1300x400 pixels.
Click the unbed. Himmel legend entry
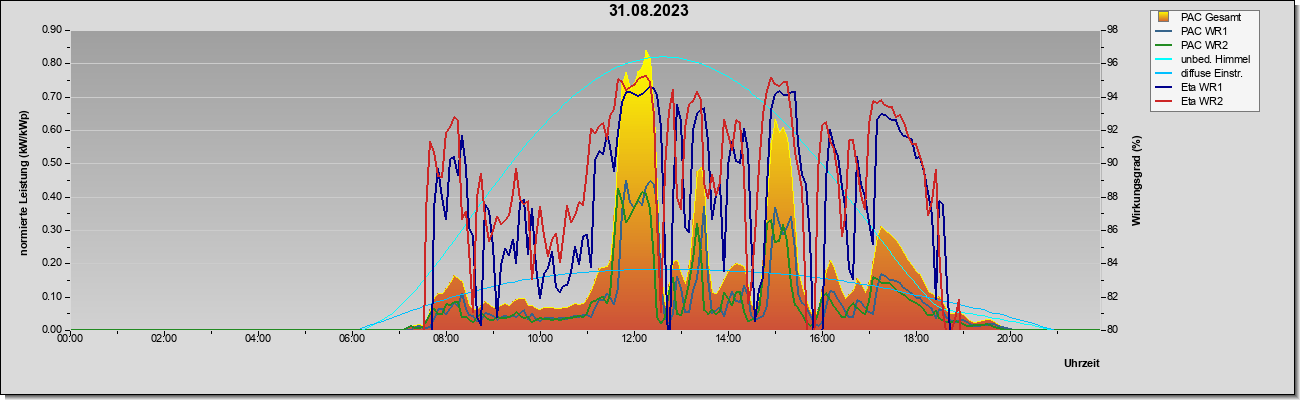pyautogui.click(x=1214, y=59)
